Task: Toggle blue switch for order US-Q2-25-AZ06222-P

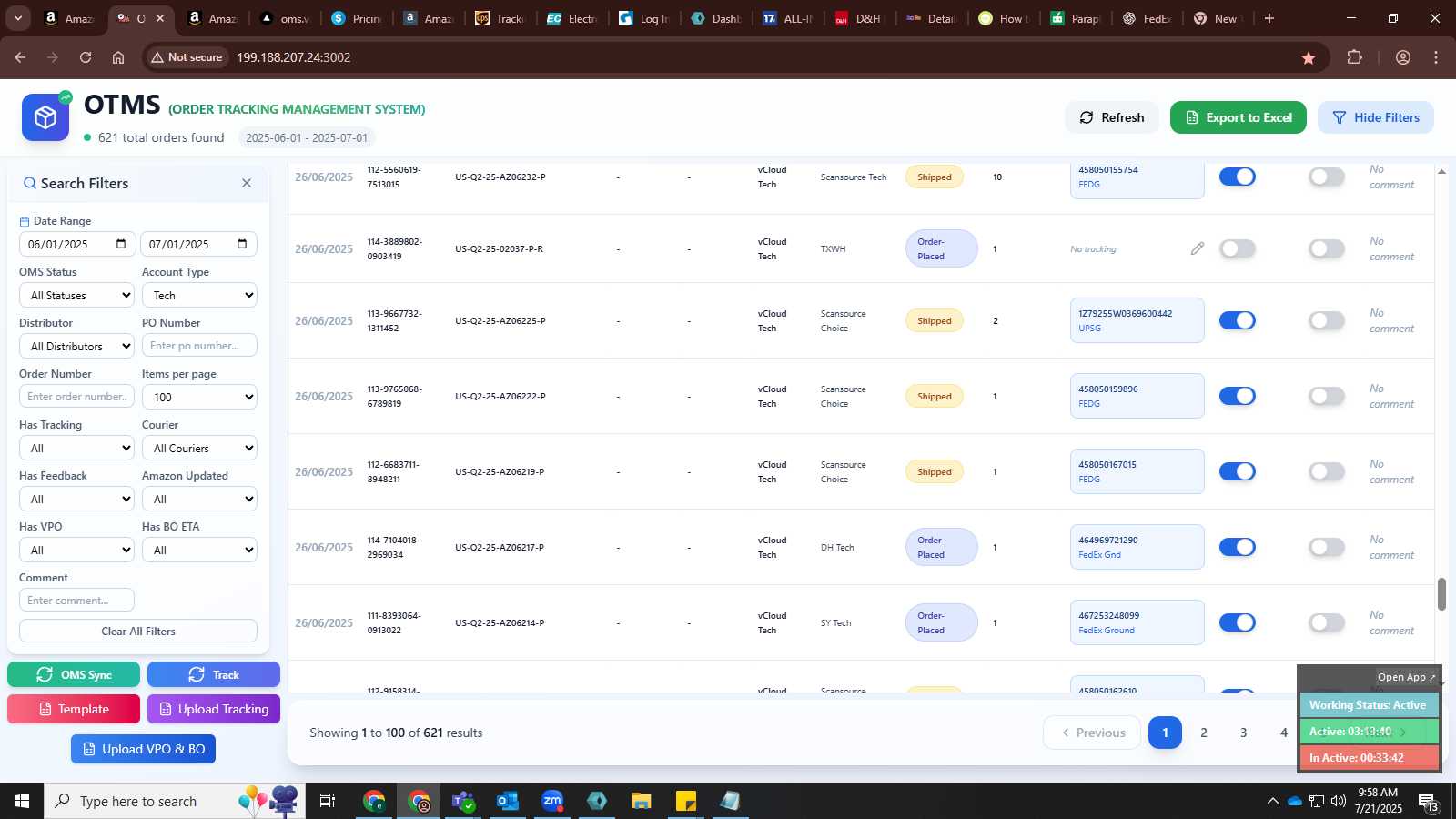Action: (1238, 396)
